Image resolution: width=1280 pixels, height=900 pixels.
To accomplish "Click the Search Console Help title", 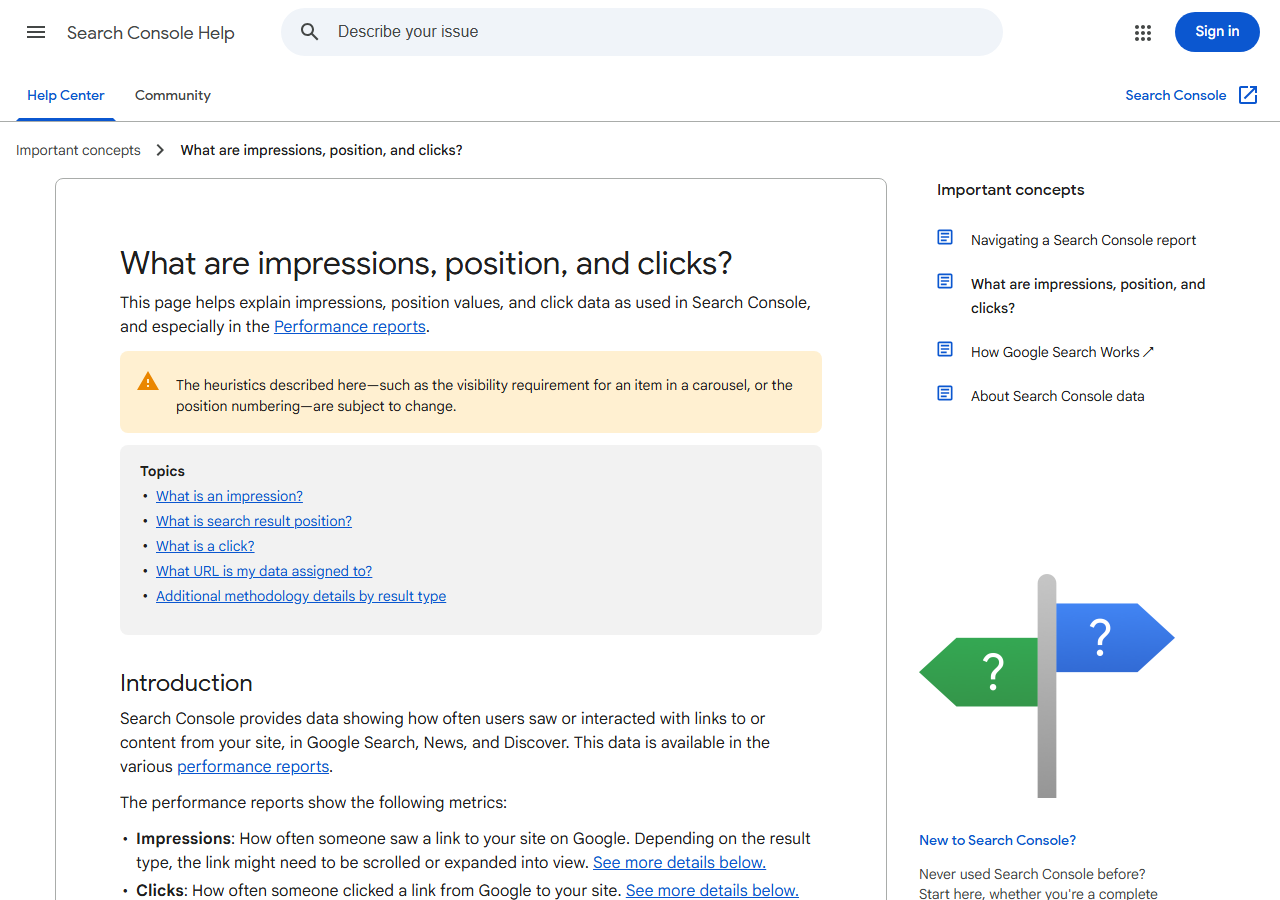I will tap(150, 33).
